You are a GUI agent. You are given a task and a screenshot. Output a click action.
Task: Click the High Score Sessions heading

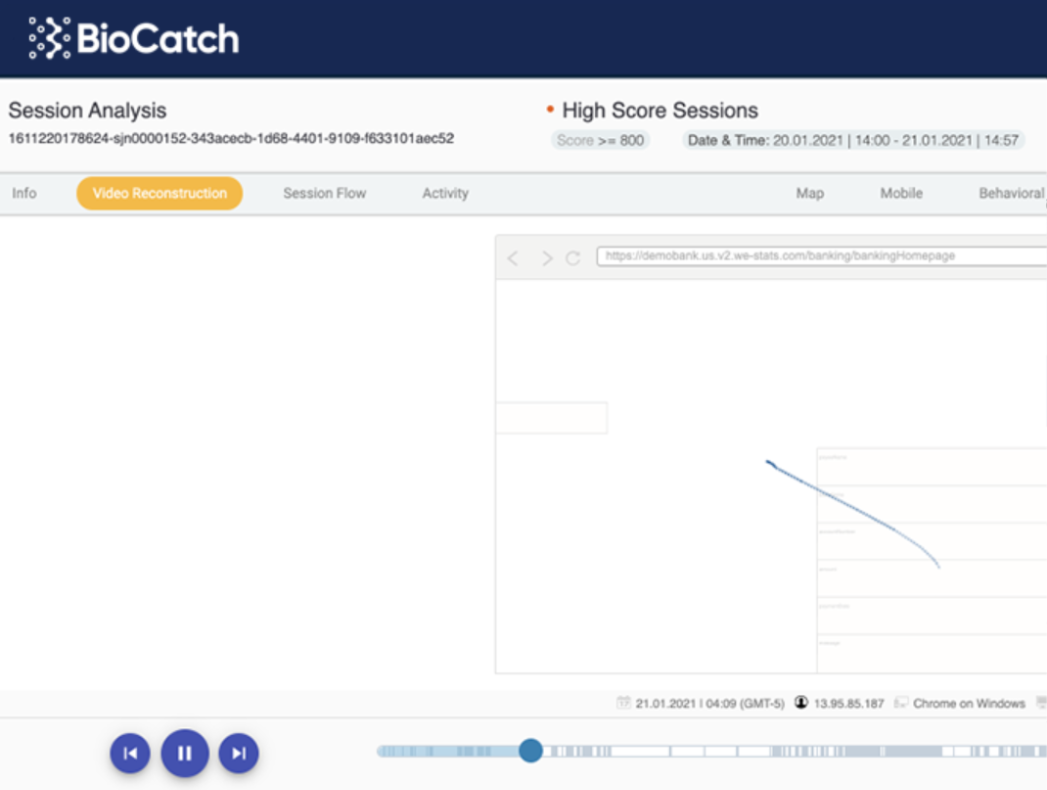pyautogui.click(x=660, y=110)
